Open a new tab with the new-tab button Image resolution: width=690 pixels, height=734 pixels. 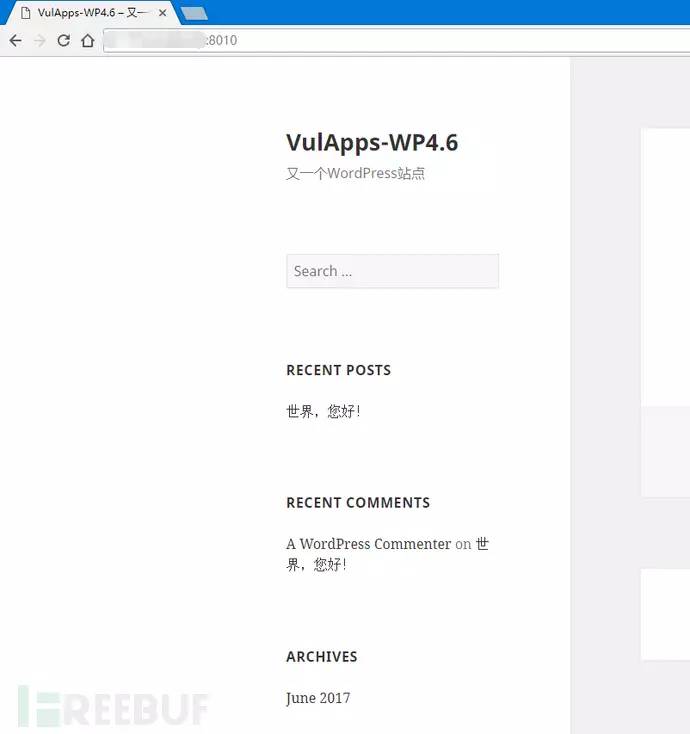(194, 14)
